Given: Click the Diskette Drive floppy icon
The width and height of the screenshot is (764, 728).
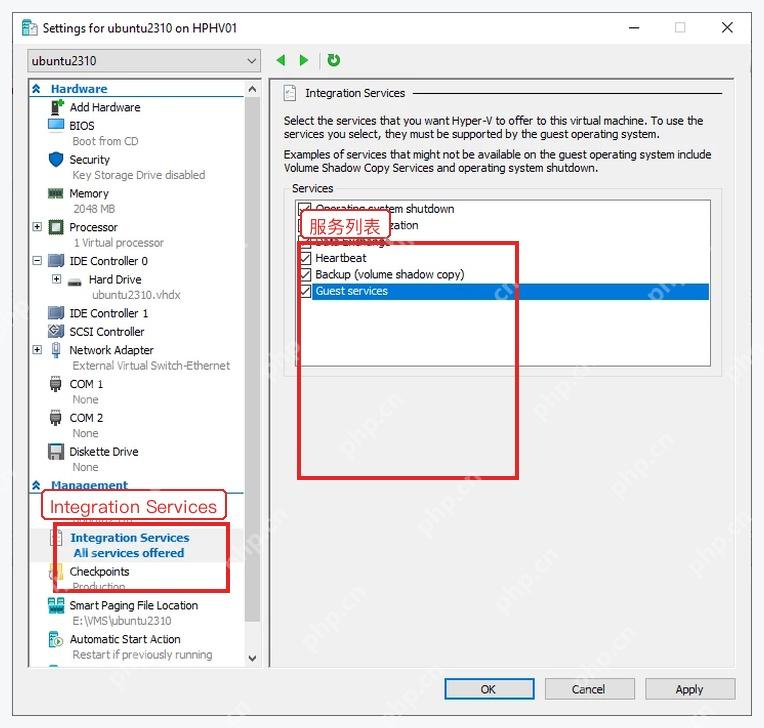Looking at the screenshot, I should point(56,452).
